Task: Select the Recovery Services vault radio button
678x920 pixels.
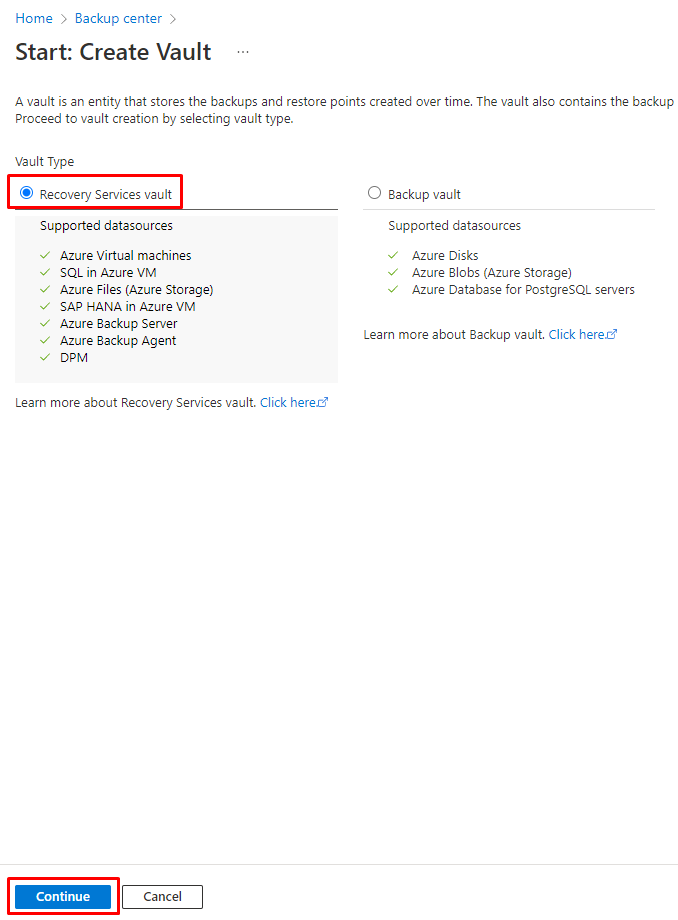Action: [26, 193]
